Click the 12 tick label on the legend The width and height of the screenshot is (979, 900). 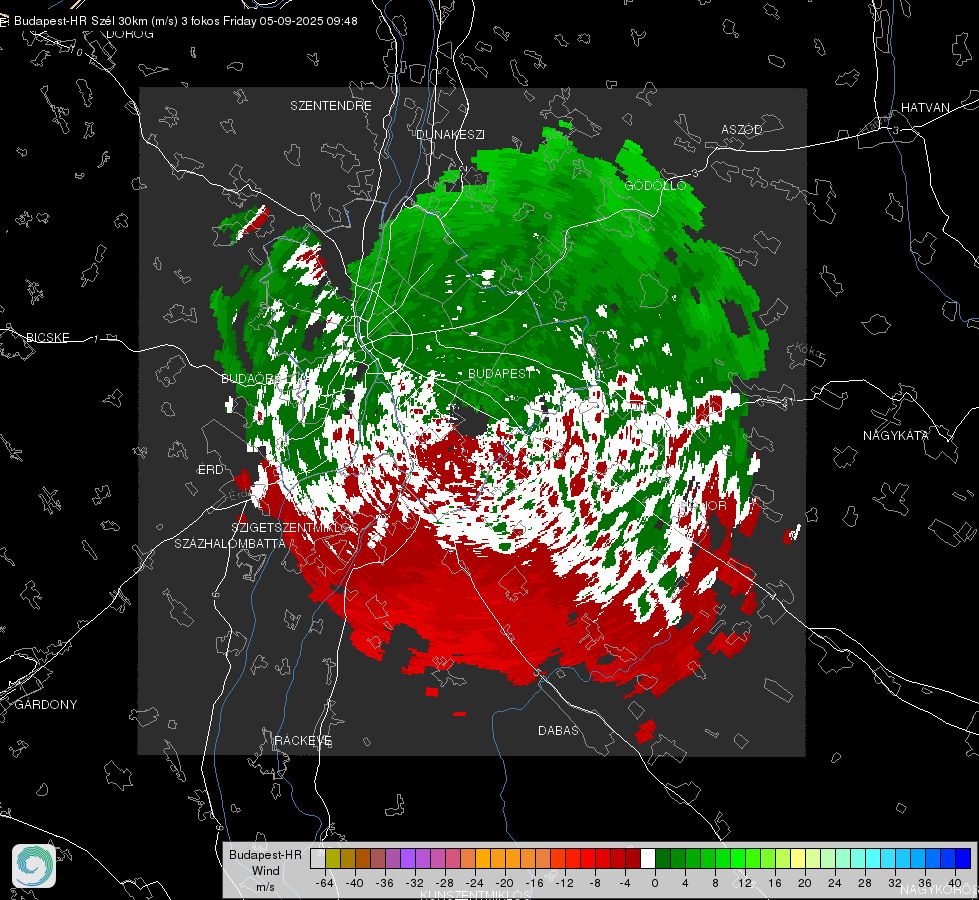point(745,883)
